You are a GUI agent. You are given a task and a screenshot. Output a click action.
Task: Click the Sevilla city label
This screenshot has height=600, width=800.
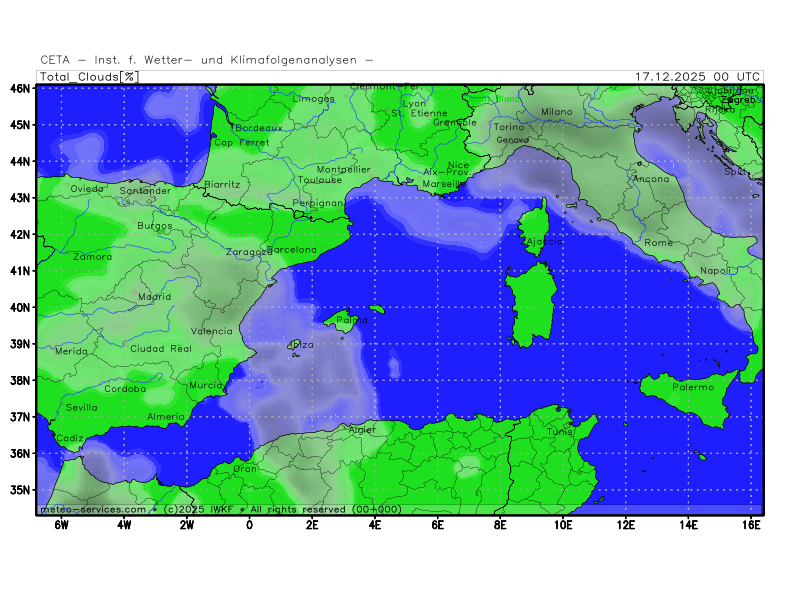coord(82,408)
